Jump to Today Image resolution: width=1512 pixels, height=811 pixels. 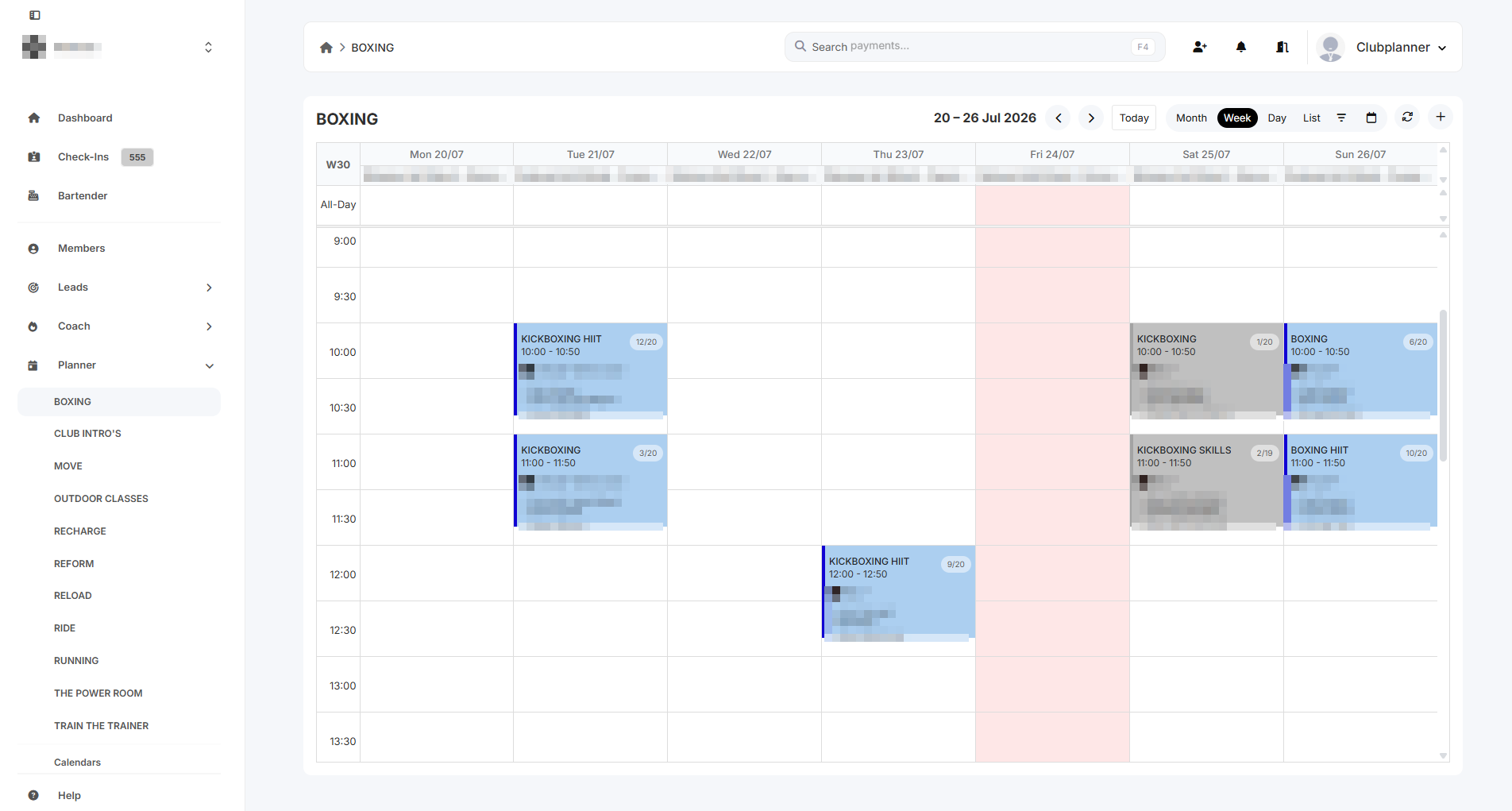point(1134,118)
